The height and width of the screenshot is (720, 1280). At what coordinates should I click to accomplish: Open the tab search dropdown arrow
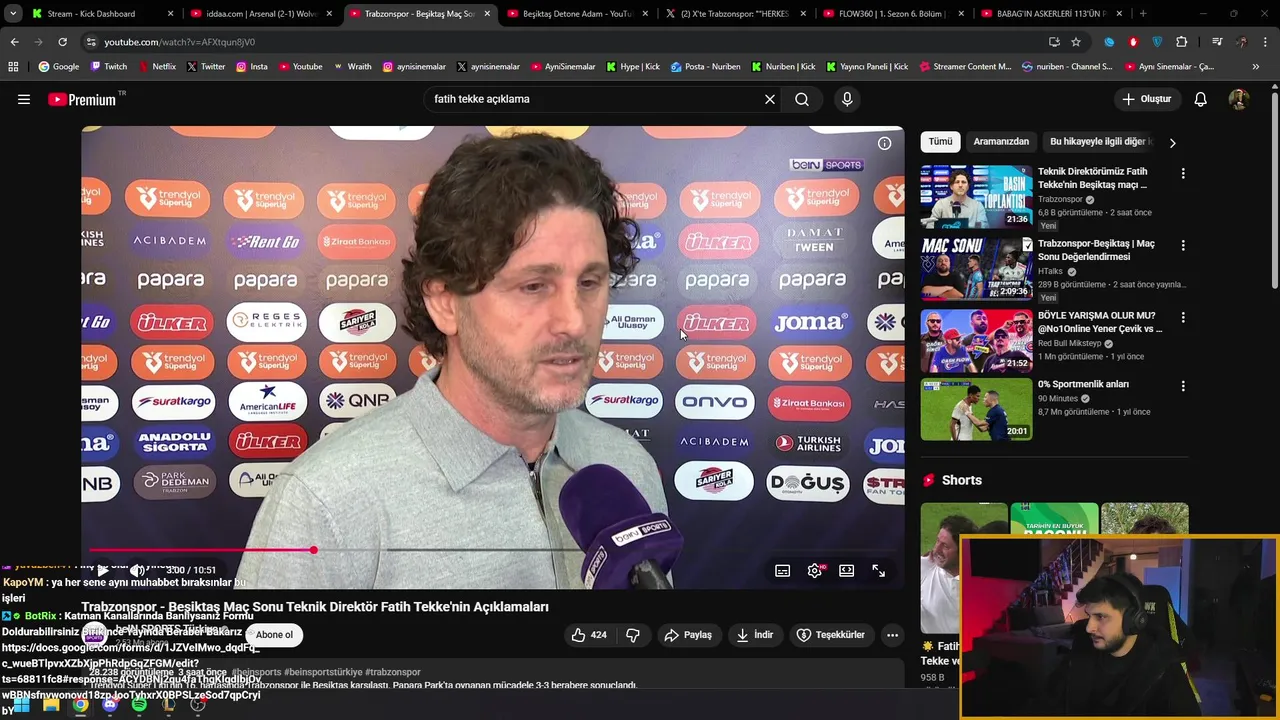(x=13, y=14)
